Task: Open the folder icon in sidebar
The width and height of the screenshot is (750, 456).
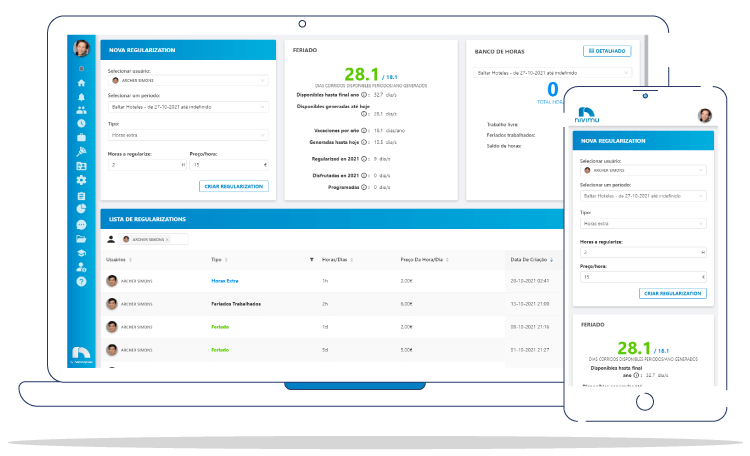Action: pos(81,239)
